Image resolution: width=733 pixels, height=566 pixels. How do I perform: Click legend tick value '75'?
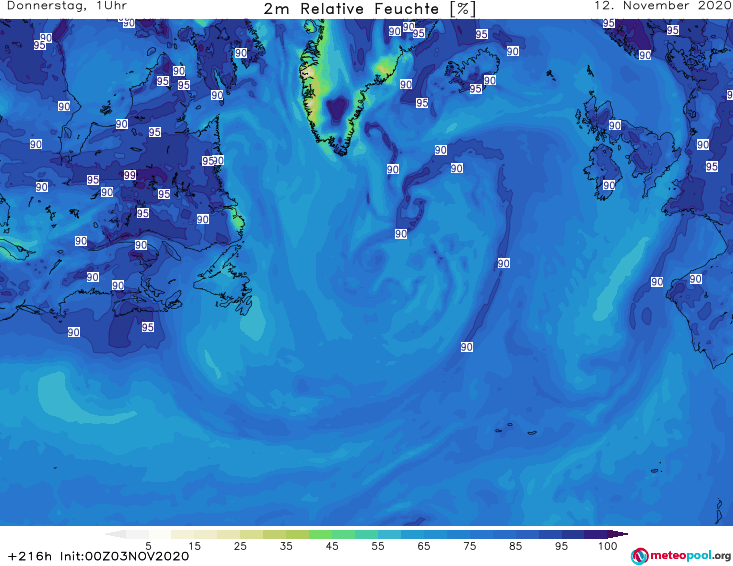click(470, 545)
